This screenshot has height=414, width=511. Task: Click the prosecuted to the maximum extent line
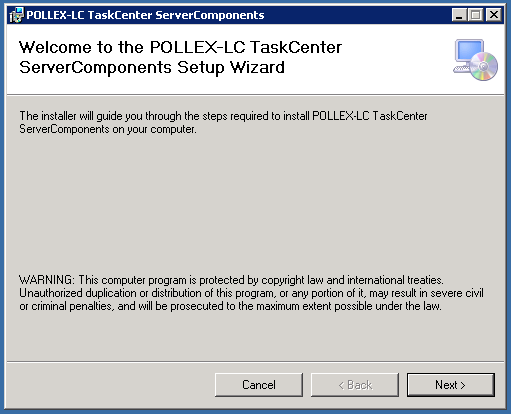tap(230, 306)
